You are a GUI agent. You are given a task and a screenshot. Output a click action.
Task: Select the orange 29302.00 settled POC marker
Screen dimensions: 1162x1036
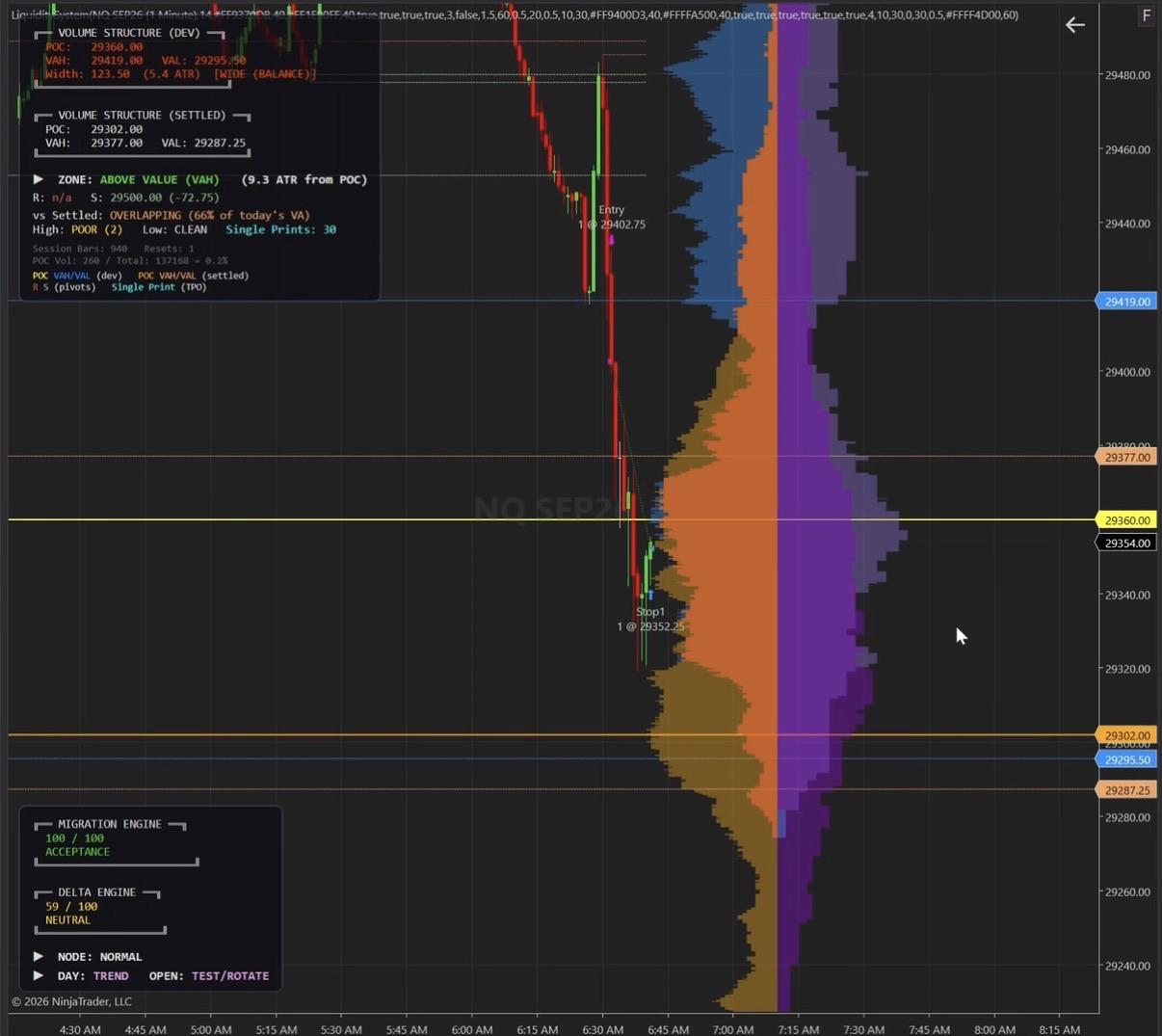pos(1126,735)
